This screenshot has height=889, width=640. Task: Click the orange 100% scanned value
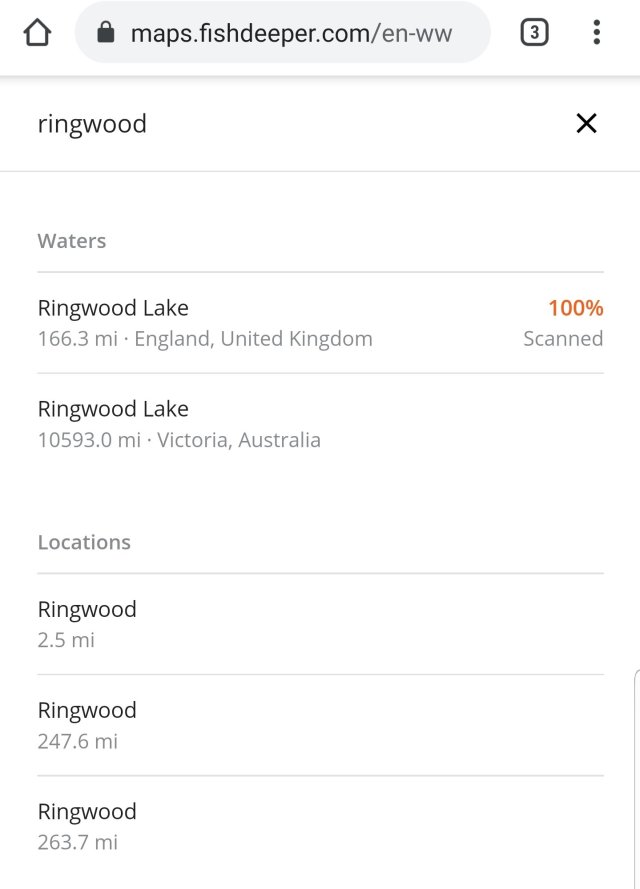pyautogui.click(x=575, y=308)
